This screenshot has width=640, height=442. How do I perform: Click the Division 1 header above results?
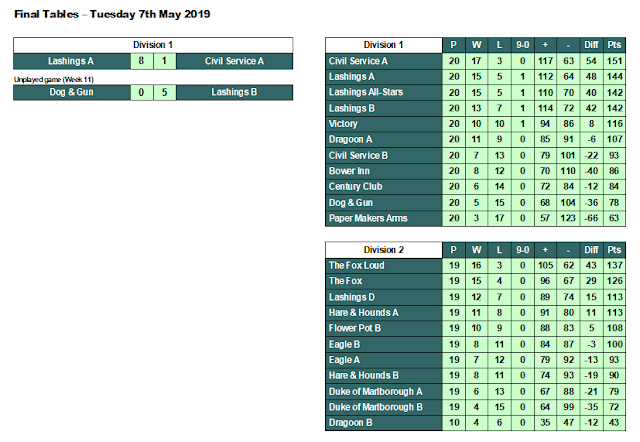tap(153, 45)
